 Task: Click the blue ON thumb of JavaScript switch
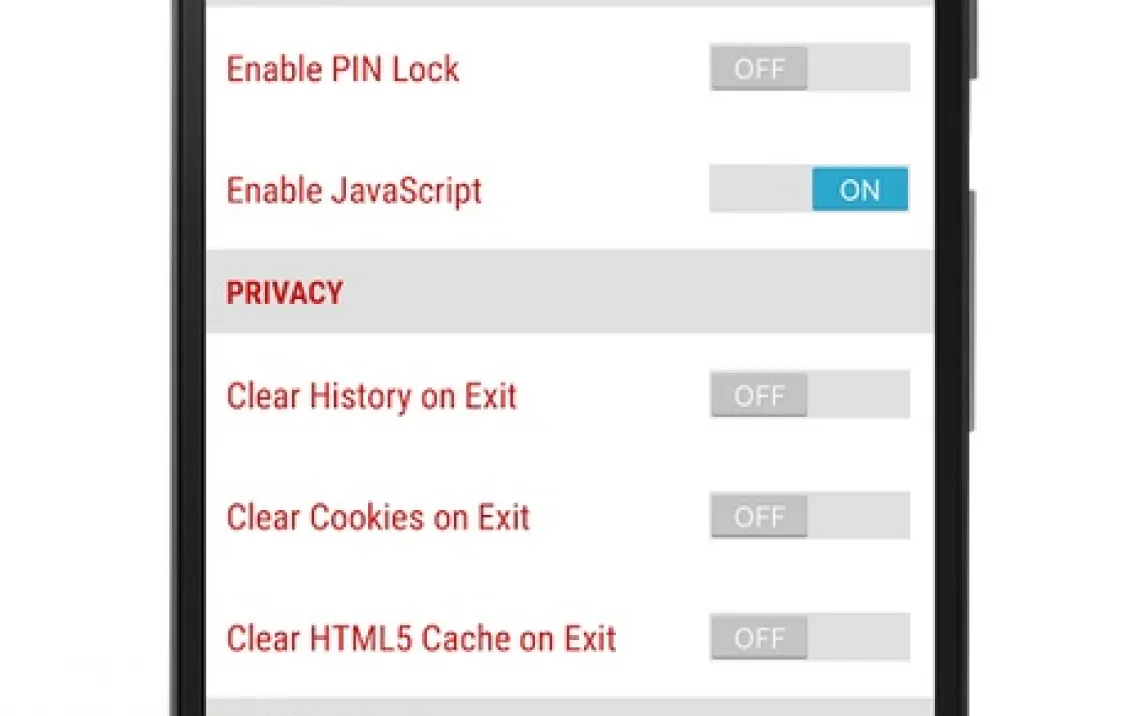[x=859, y=190]
